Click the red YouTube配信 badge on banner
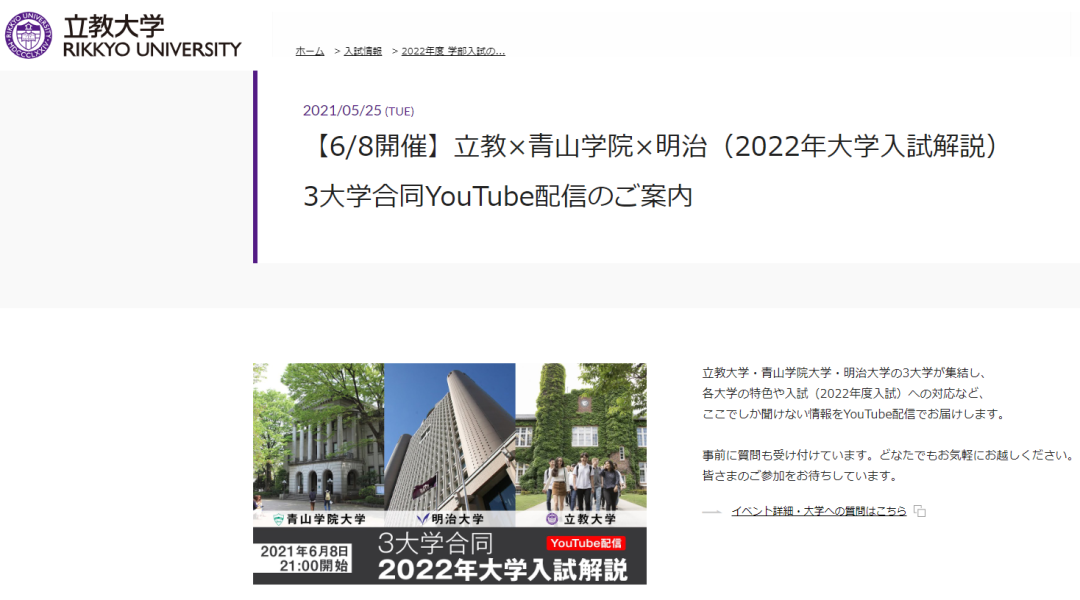Image resolution: width=1080 pixels, height=600 pixels. click(x=585, y=543)
